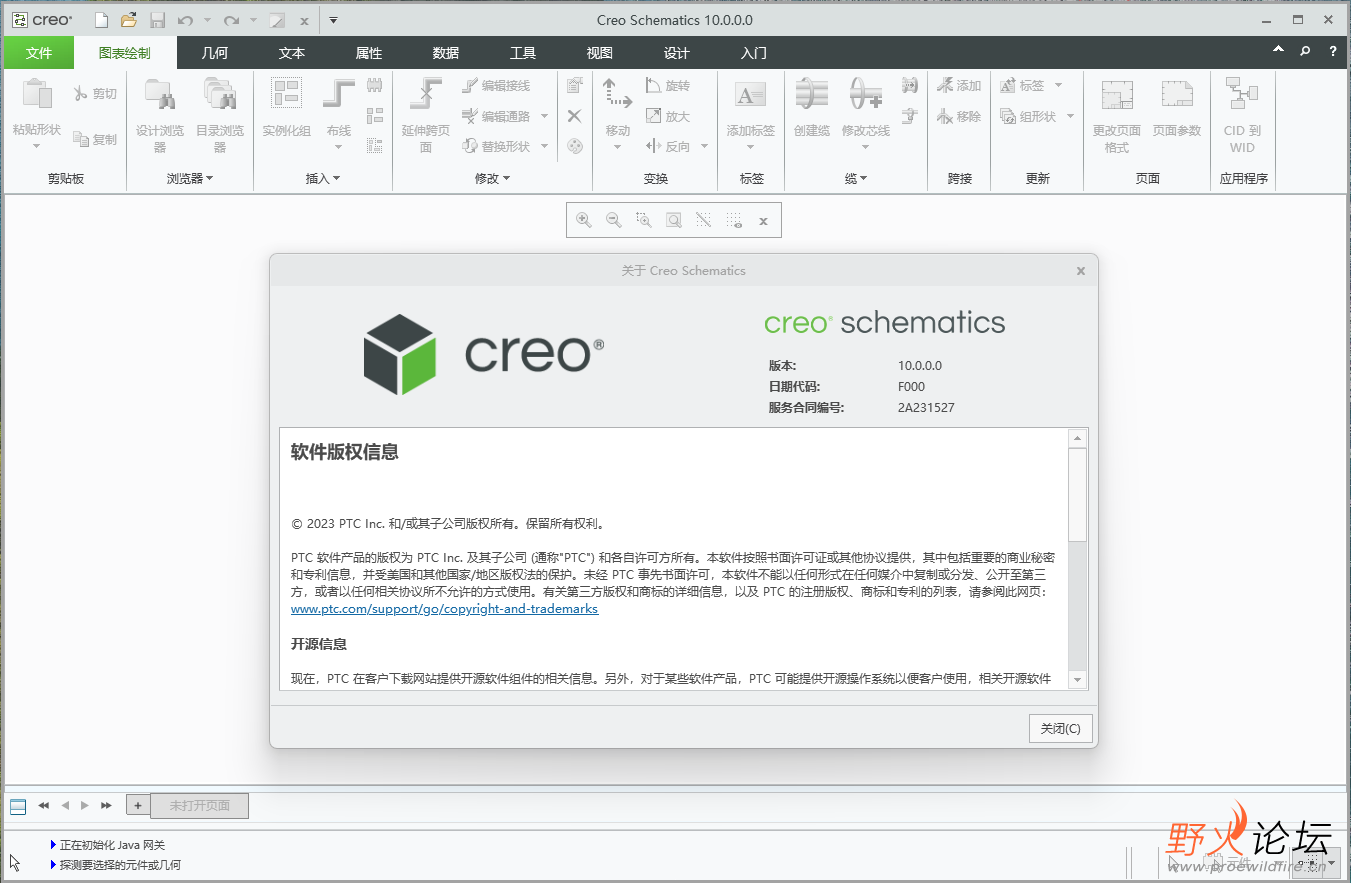This screenshot has width=1351, height=883.
Task: Click the 移动 move tool icon
Action: click(x=618, y=94)
